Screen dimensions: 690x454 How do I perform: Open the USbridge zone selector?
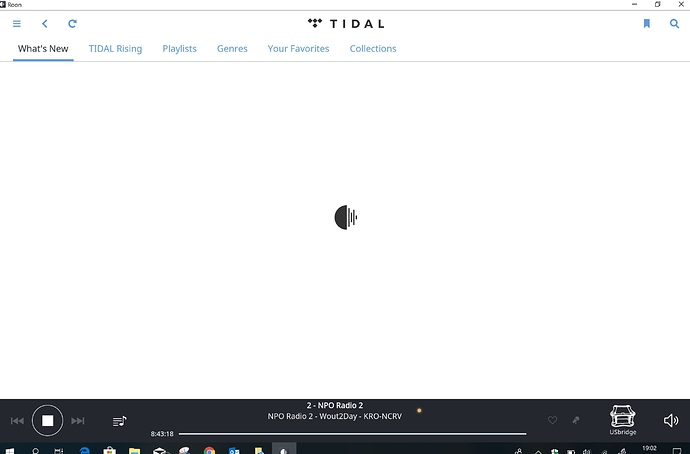623,420
